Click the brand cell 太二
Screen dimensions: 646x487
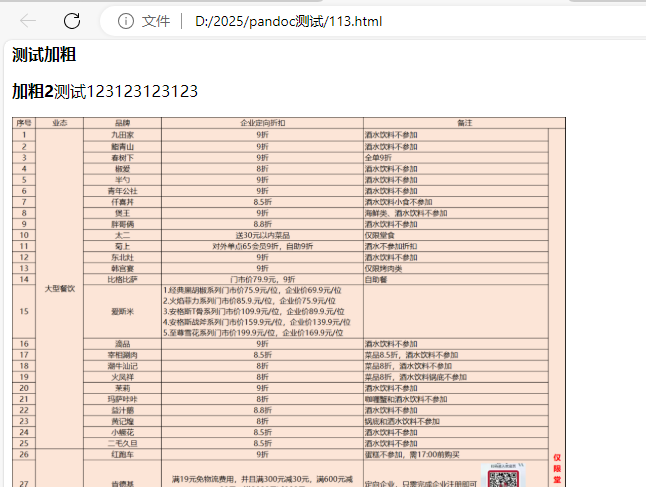point(122,235)
